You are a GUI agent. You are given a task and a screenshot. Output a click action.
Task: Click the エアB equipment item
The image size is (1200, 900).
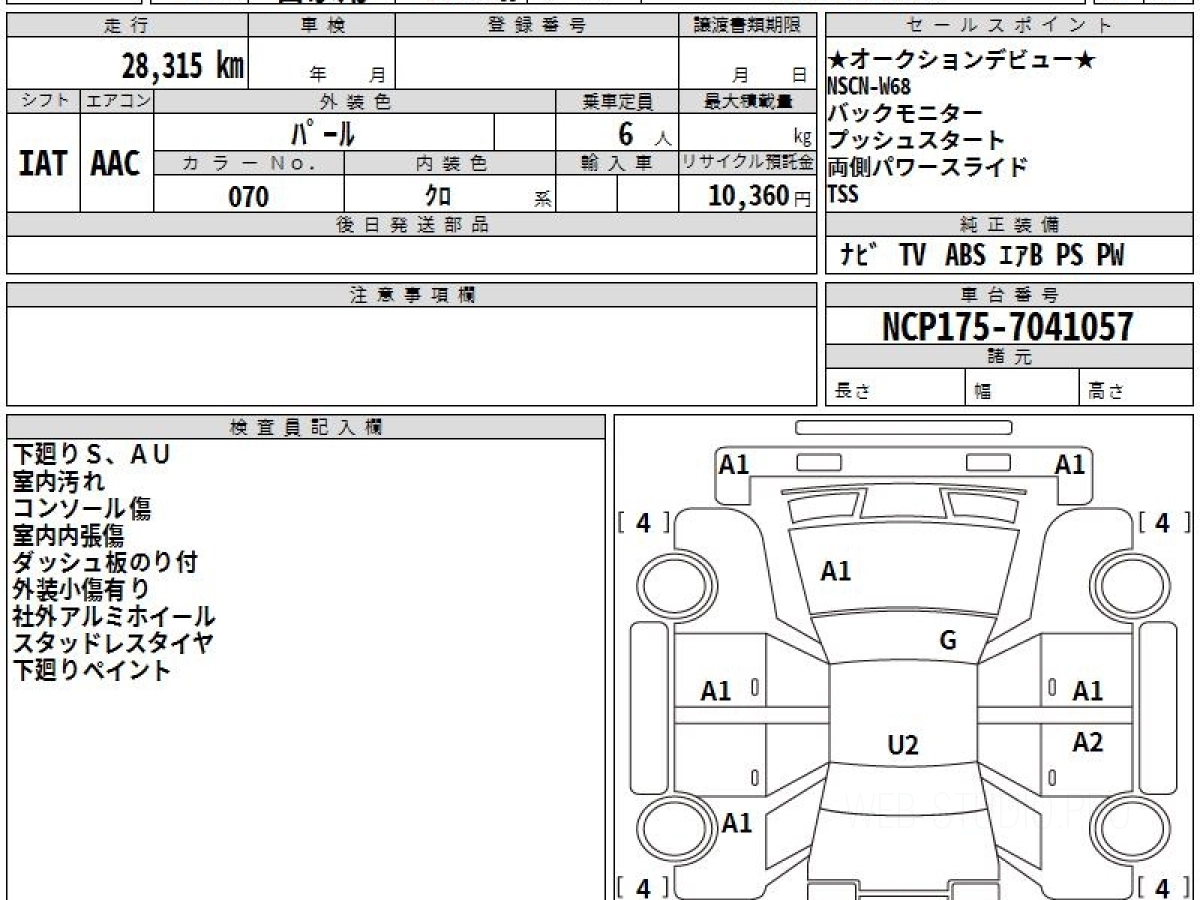(1021, 256)
